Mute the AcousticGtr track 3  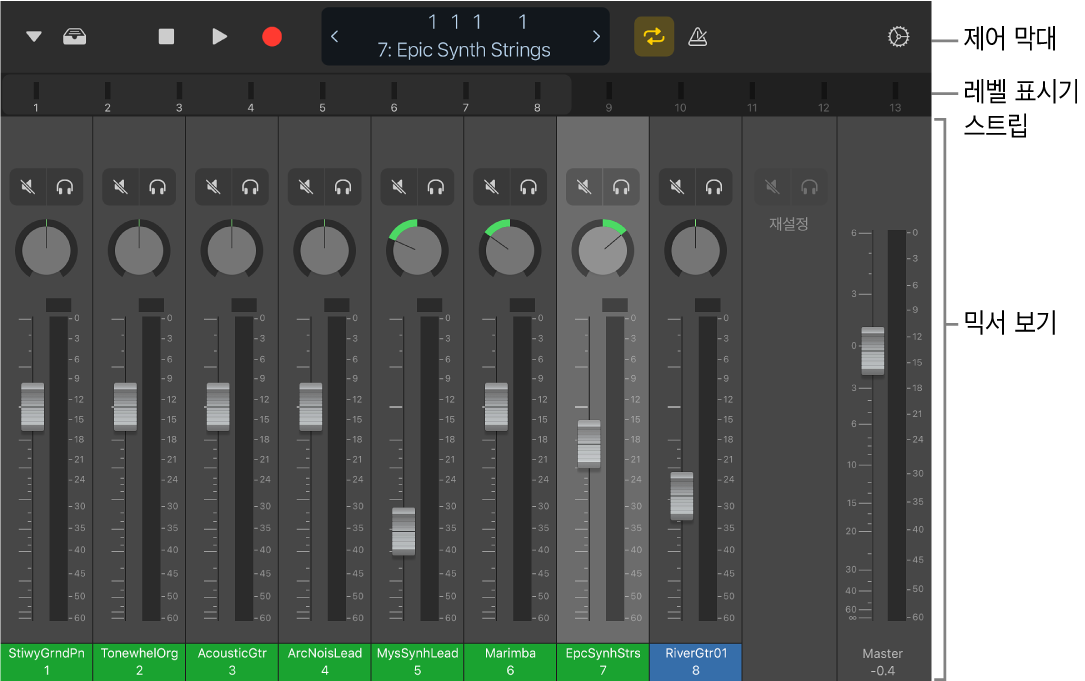(x=213, y=187)
